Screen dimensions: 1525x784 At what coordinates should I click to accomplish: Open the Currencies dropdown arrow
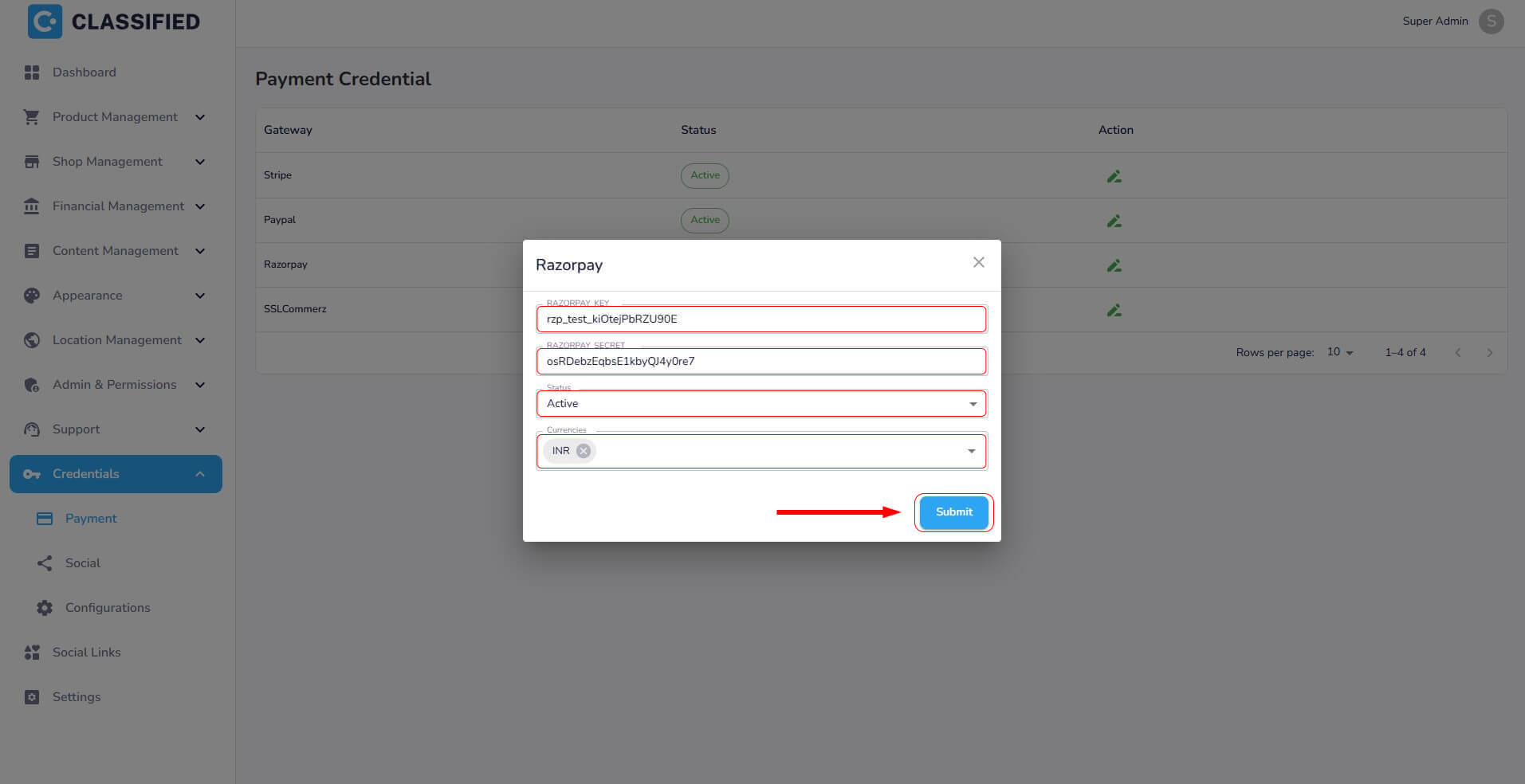[x=971, y=451]
